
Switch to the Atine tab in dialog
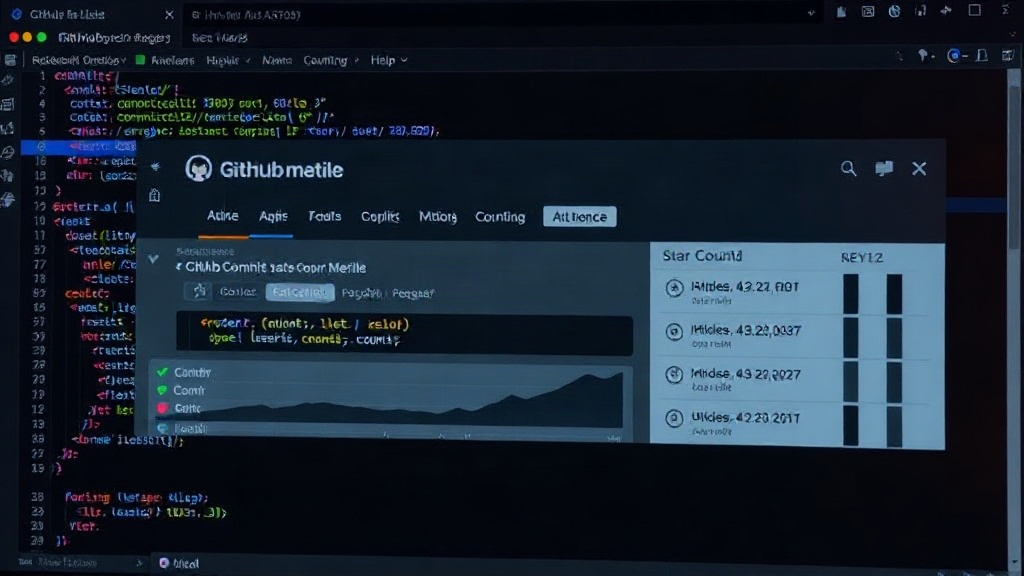tap(223, 216)
